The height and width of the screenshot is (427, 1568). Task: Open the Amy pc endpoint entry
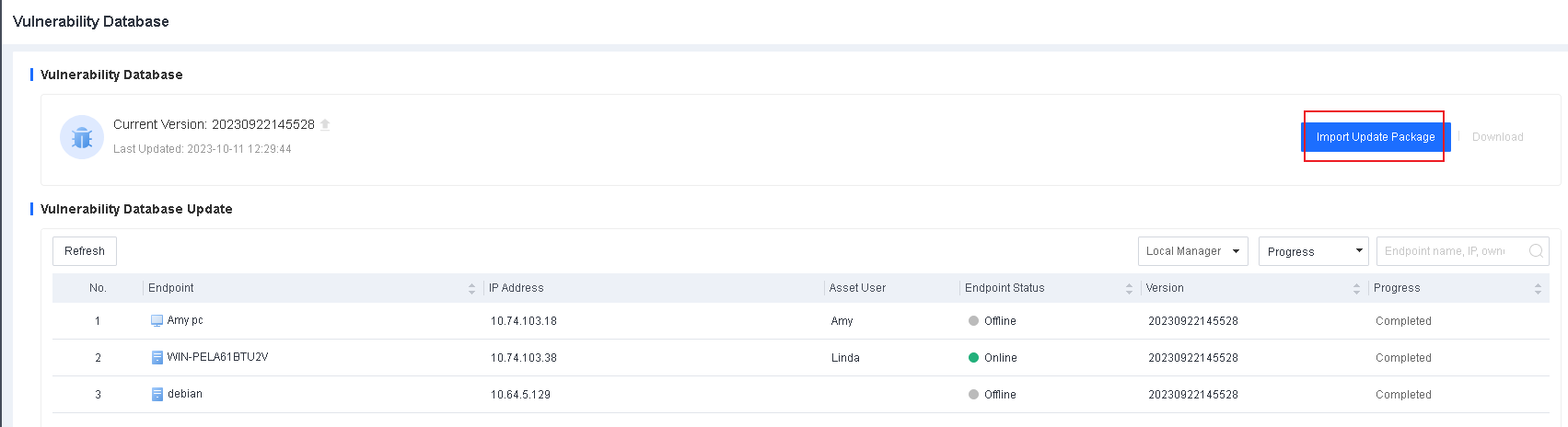[185, 320]
